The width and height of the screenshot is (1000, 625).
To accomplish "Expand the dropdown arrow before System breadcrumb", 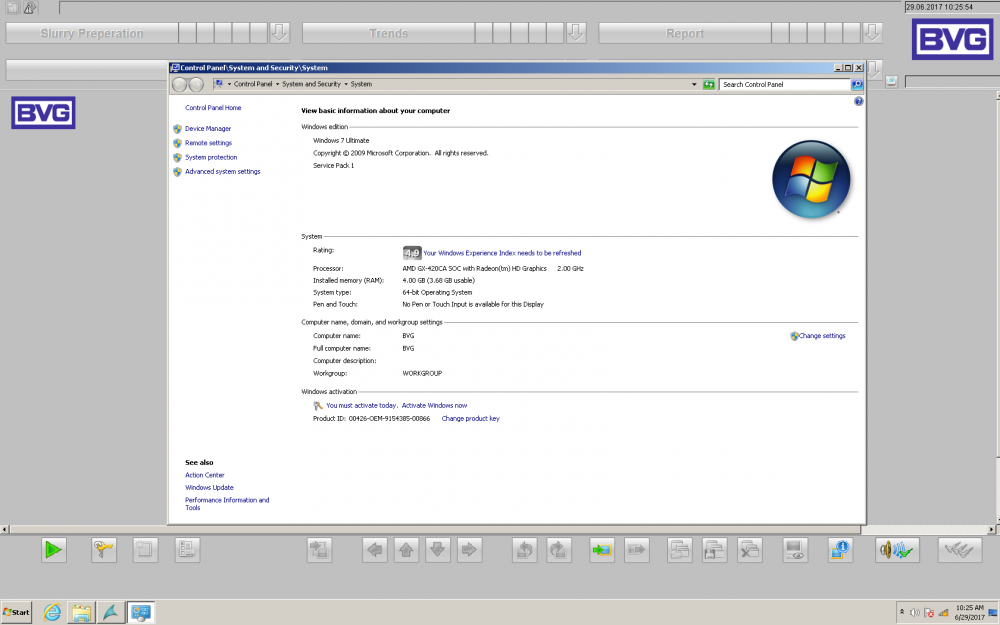I will (x=346, y=84).
